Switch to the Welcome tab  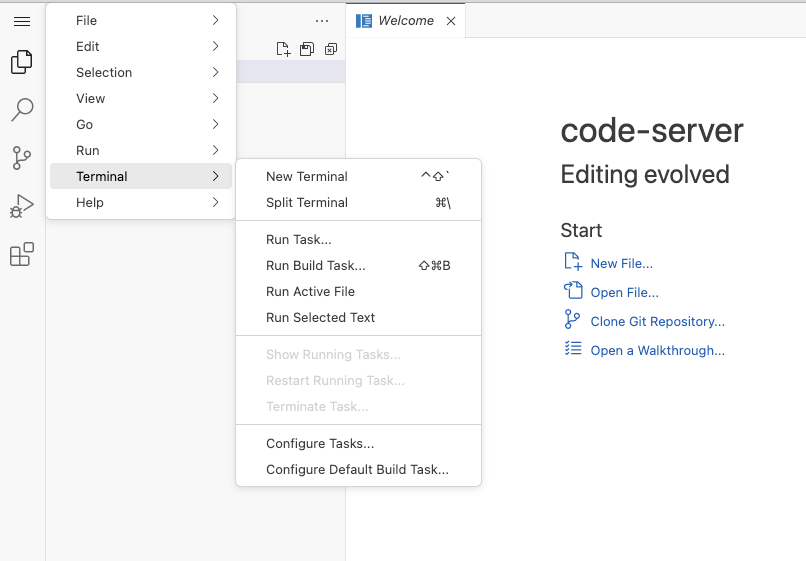(x=406, y=21)
